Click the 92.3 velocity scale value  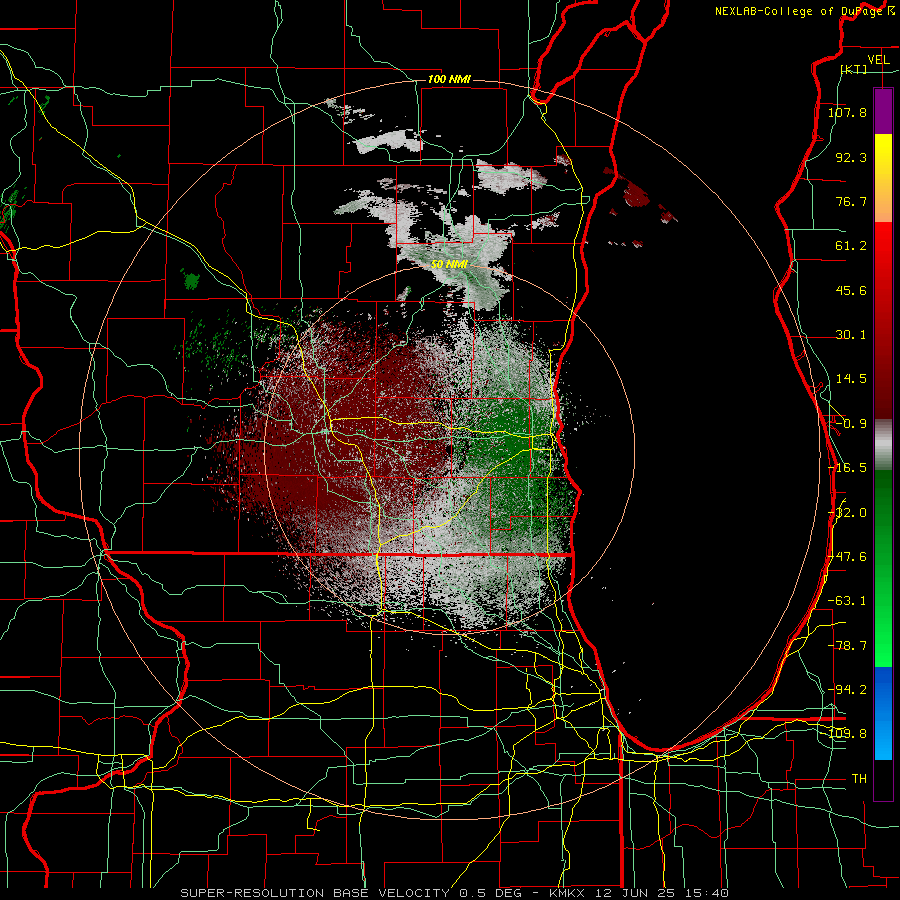coord(851,157)
